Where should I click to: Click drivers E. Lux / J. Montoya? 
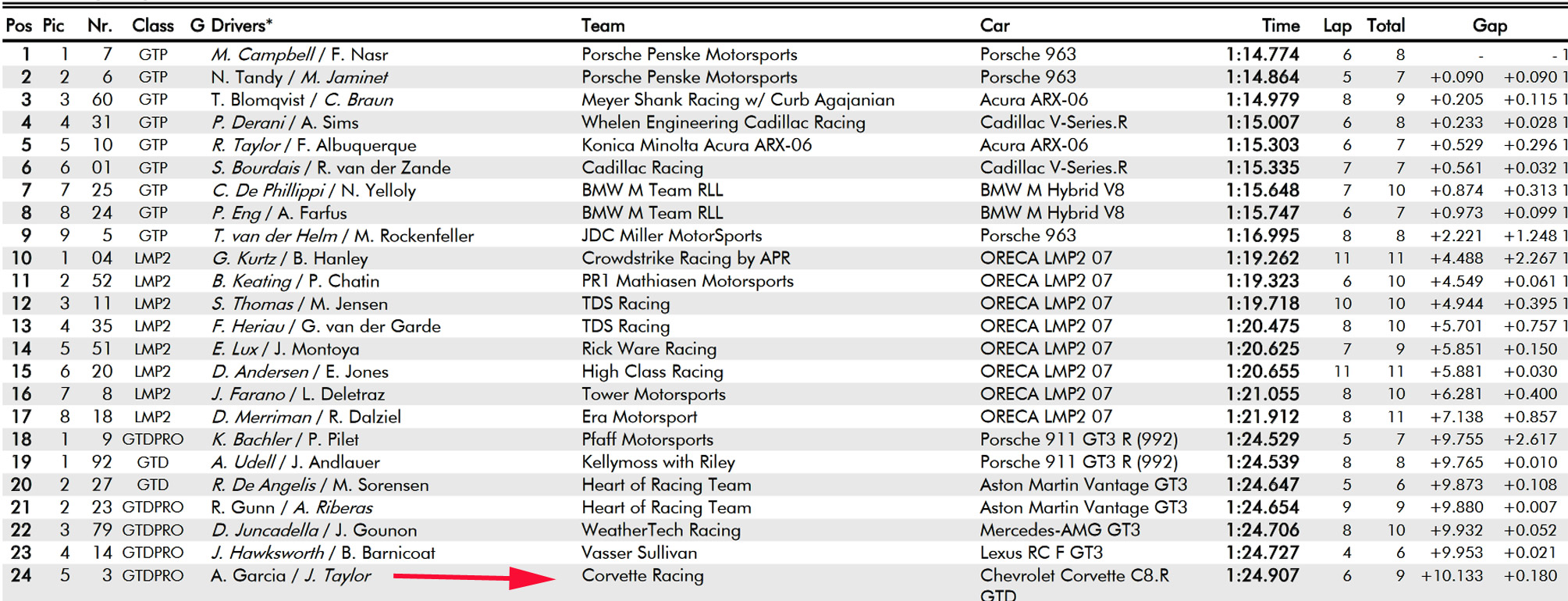[x=285, y=349]
